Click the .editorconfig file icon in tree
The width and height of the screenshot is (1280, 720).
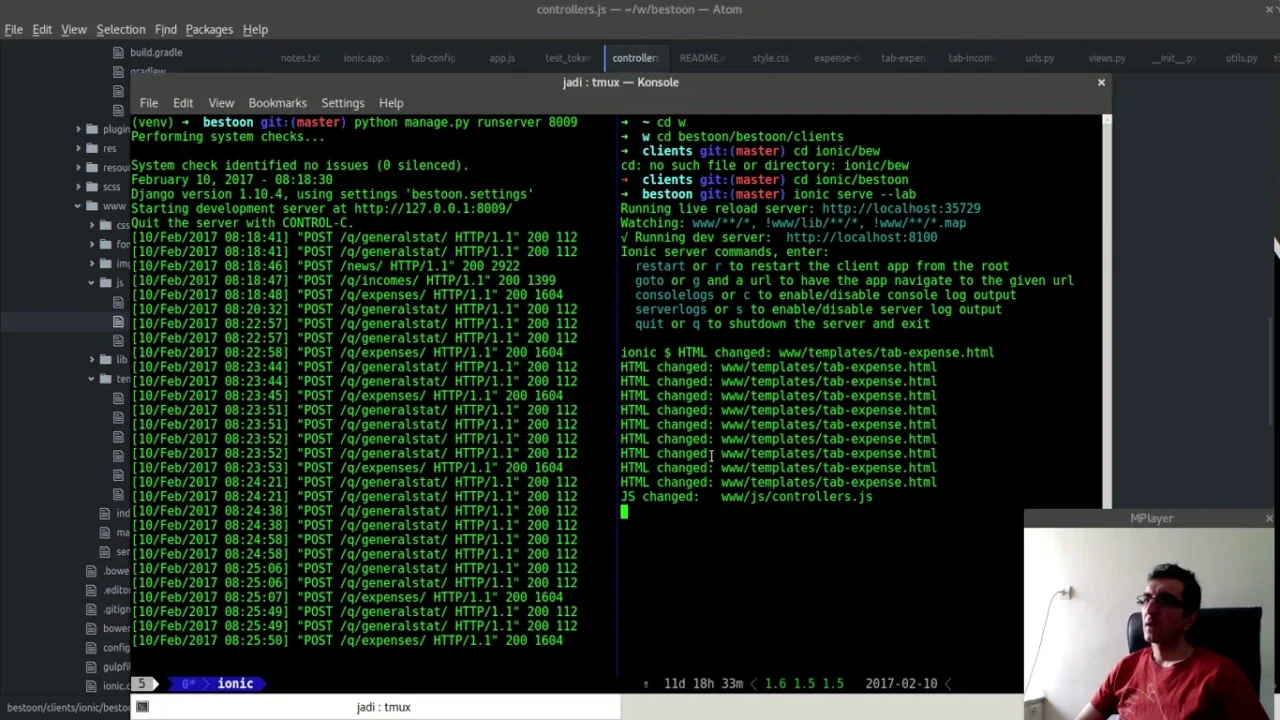tap(92, 590)
